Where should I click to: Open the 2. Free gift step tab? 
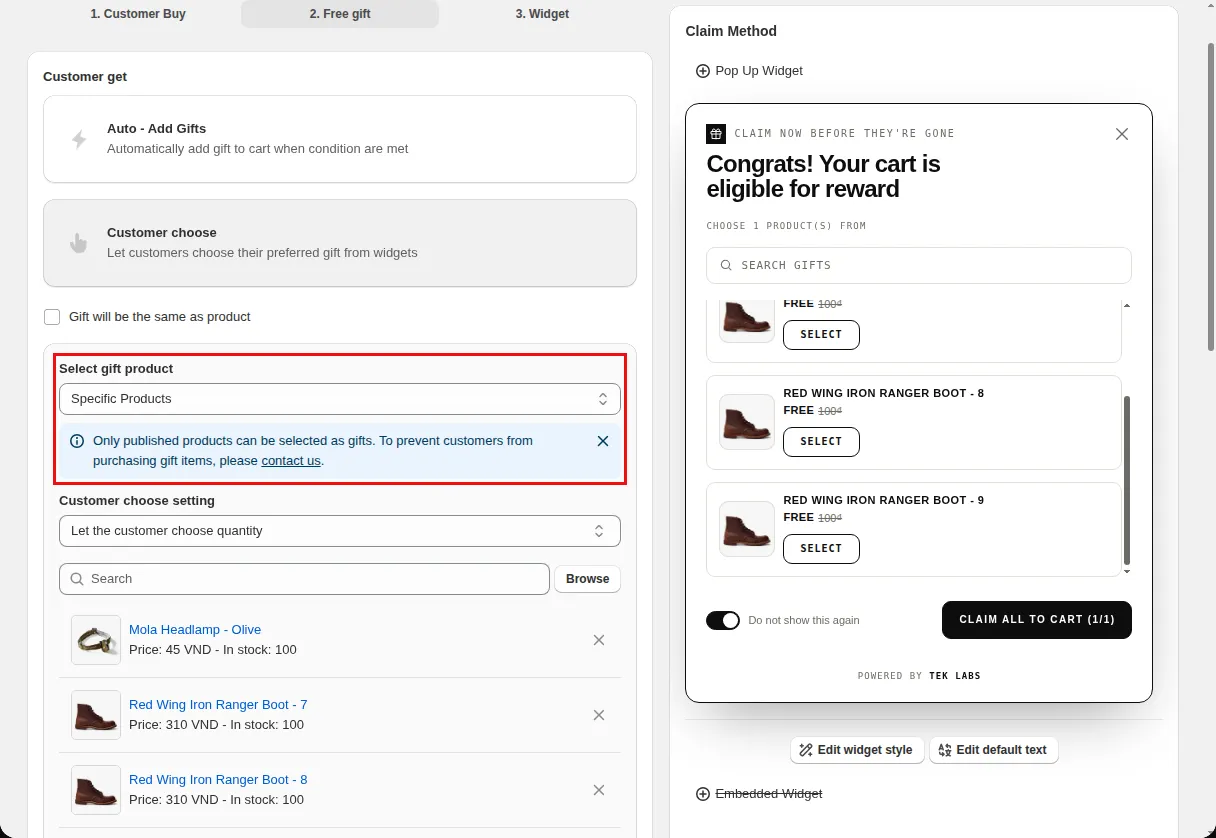340,14
